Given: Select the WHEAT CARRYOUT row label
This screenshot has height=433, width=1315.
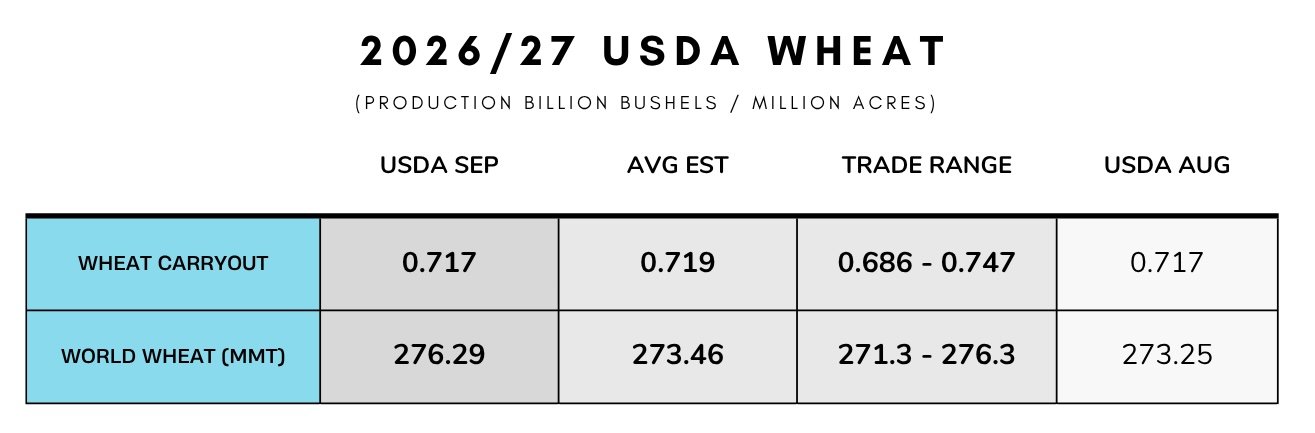Looking at the screenshot, I should pos(173,263).
